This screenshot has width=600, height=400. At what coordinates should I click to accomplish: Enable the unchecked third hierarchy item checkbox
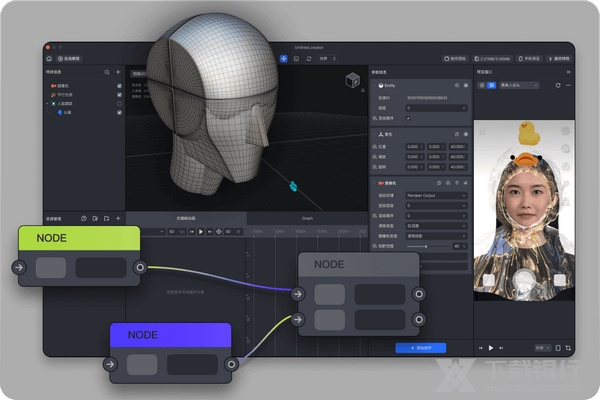[119, 103]
